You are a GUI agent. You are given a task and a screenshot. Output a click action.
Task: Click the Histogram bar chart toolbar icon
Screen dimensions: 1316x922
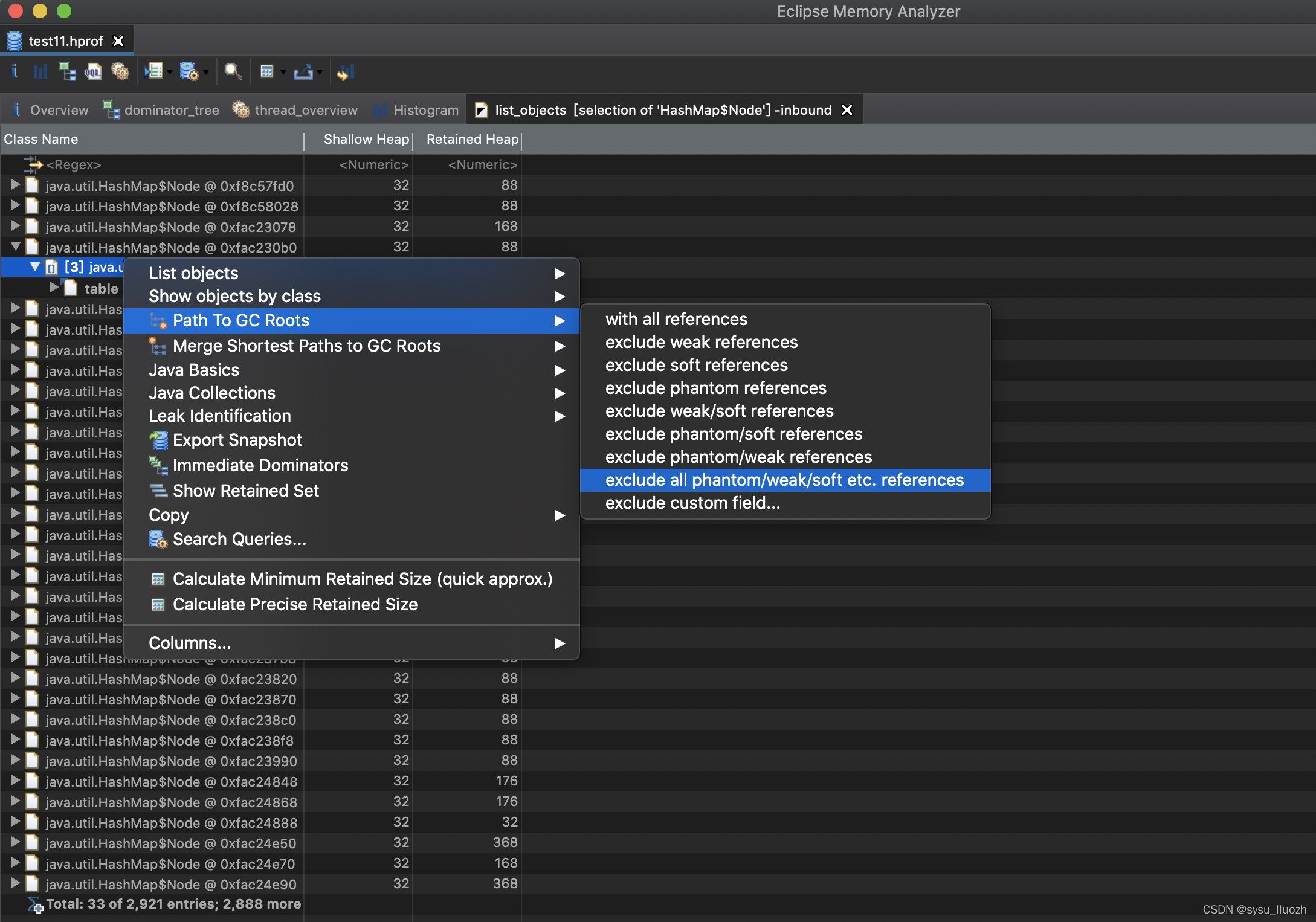point(40,72)
